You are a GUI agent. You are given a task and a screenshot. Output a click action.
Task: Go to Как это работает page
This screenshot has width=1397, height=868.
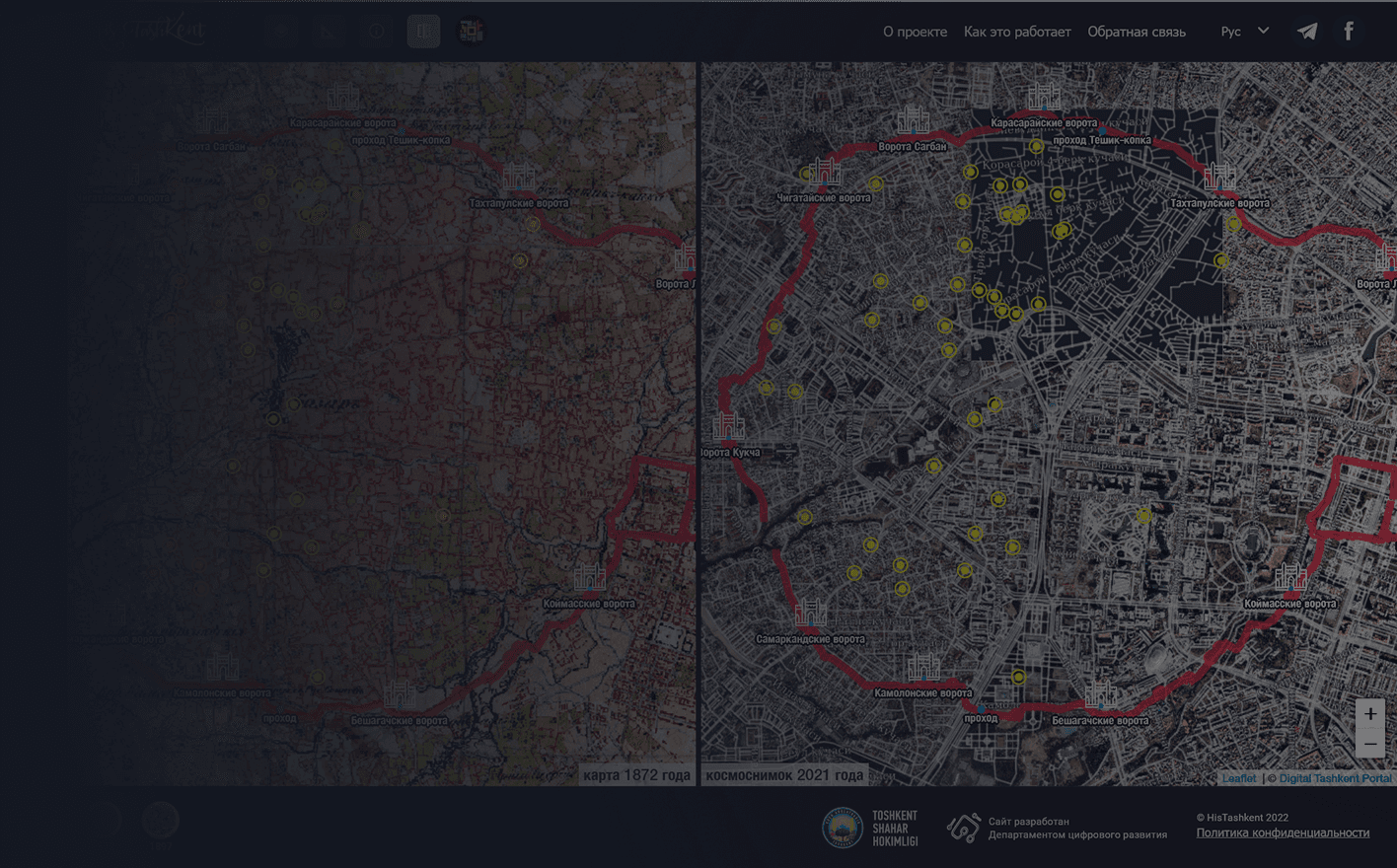[x=1016, y=32]
